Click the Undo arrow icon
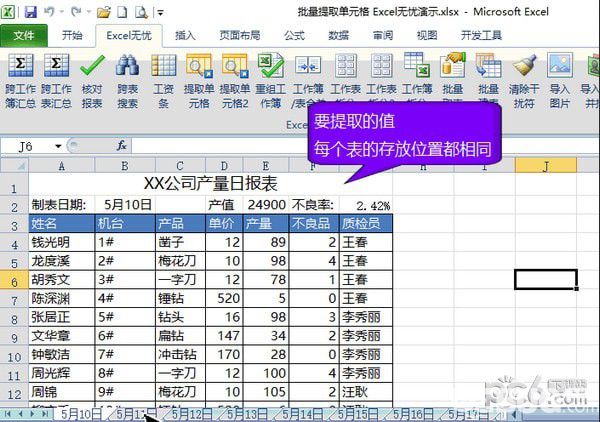The image size is (600, 422). pyautogui.click(x=49, y=11)
